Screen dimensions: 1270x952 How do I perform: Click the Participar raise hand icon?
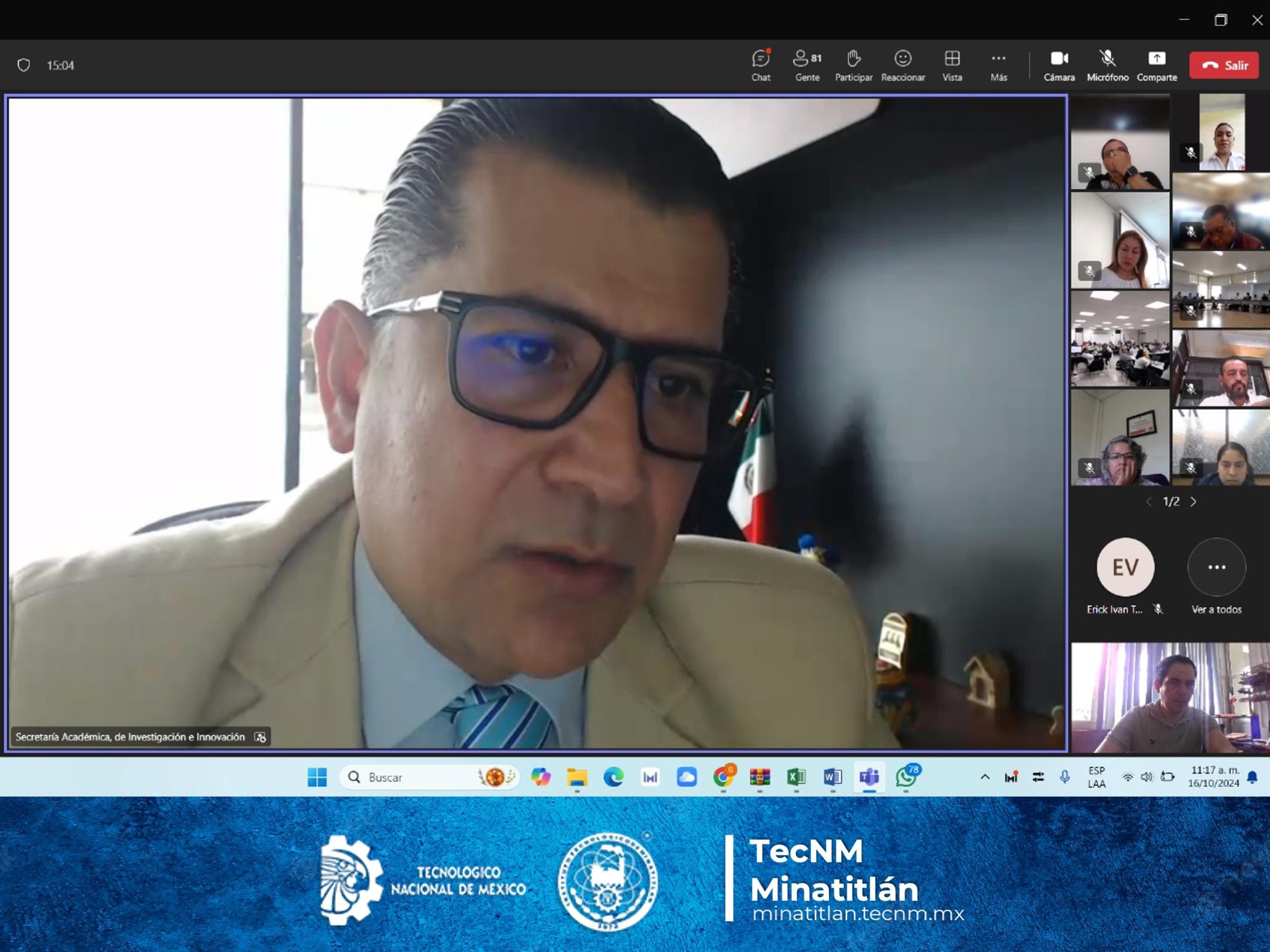click(853, 65)
